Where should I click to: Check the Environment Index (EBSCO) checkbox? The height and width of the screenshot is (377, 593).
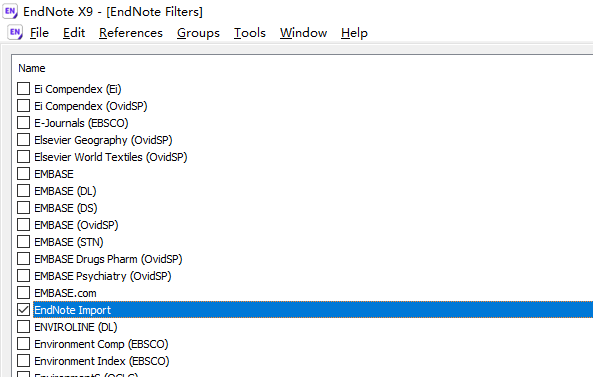tap(23, 361)
